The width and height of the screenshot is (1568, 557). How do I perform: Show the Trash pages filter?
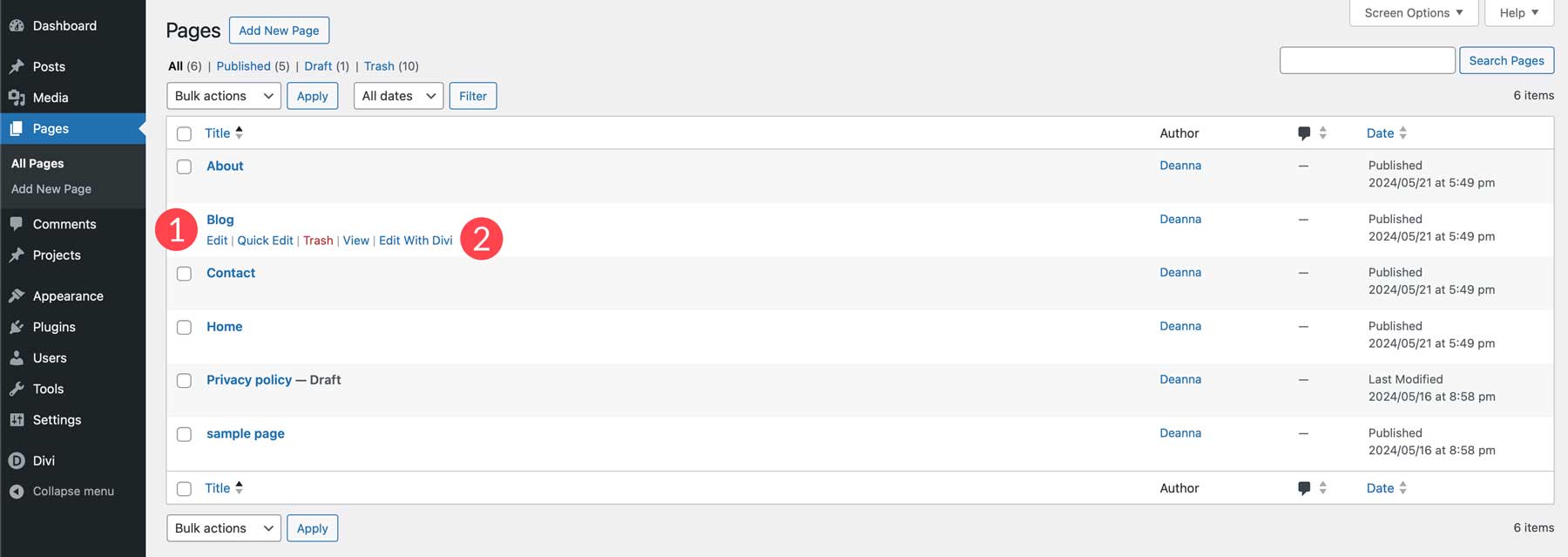[379, 66]
